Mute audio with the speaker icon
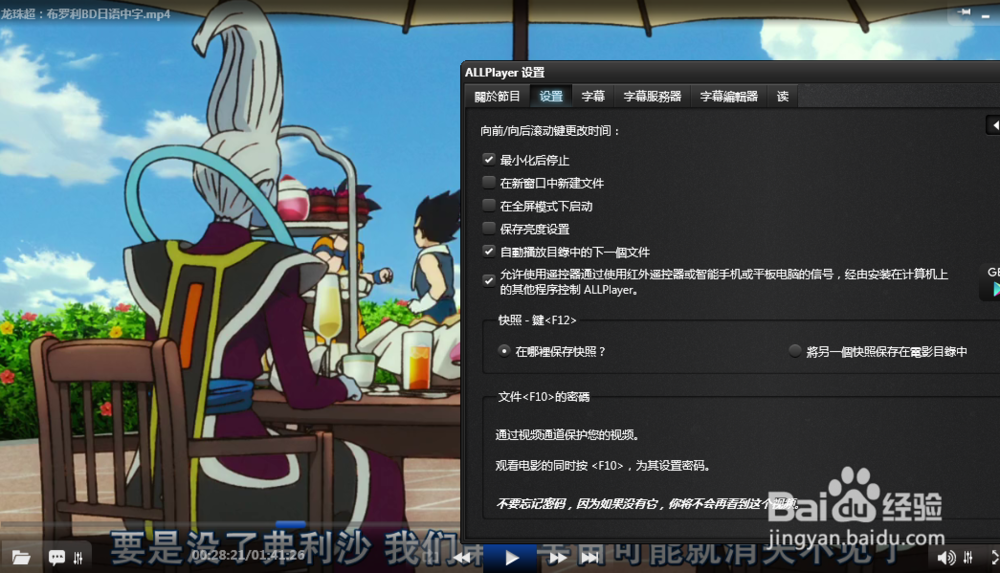1000x573 pixels. coord(946,558)
